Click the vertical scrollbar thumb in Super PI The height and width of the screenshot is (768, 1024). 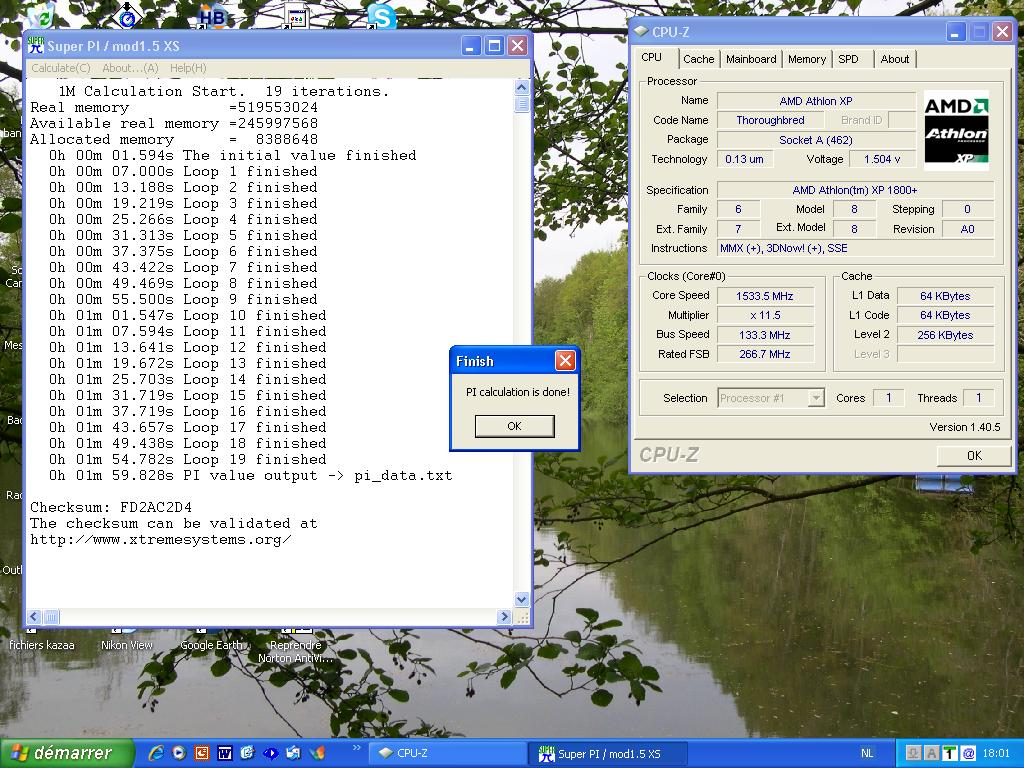(521, 104)
